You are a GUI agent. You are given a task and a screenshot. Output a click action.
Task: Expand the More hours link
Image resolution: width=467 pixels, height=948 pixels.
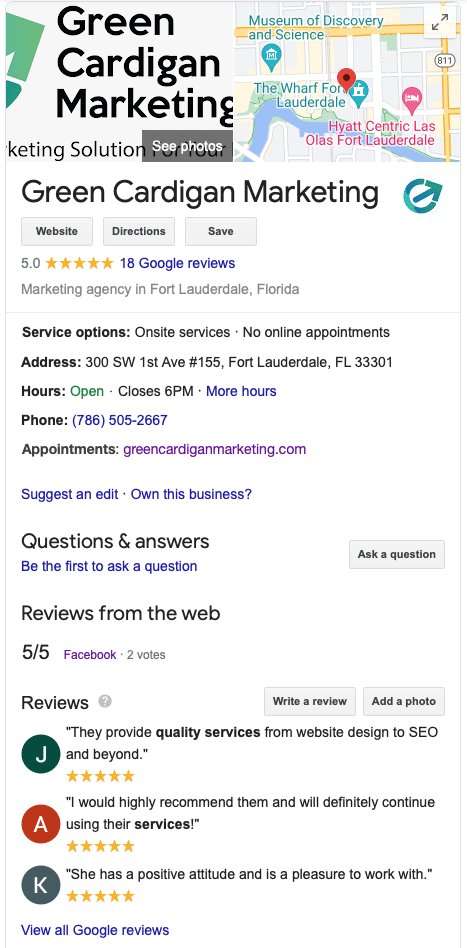point(241,391)
